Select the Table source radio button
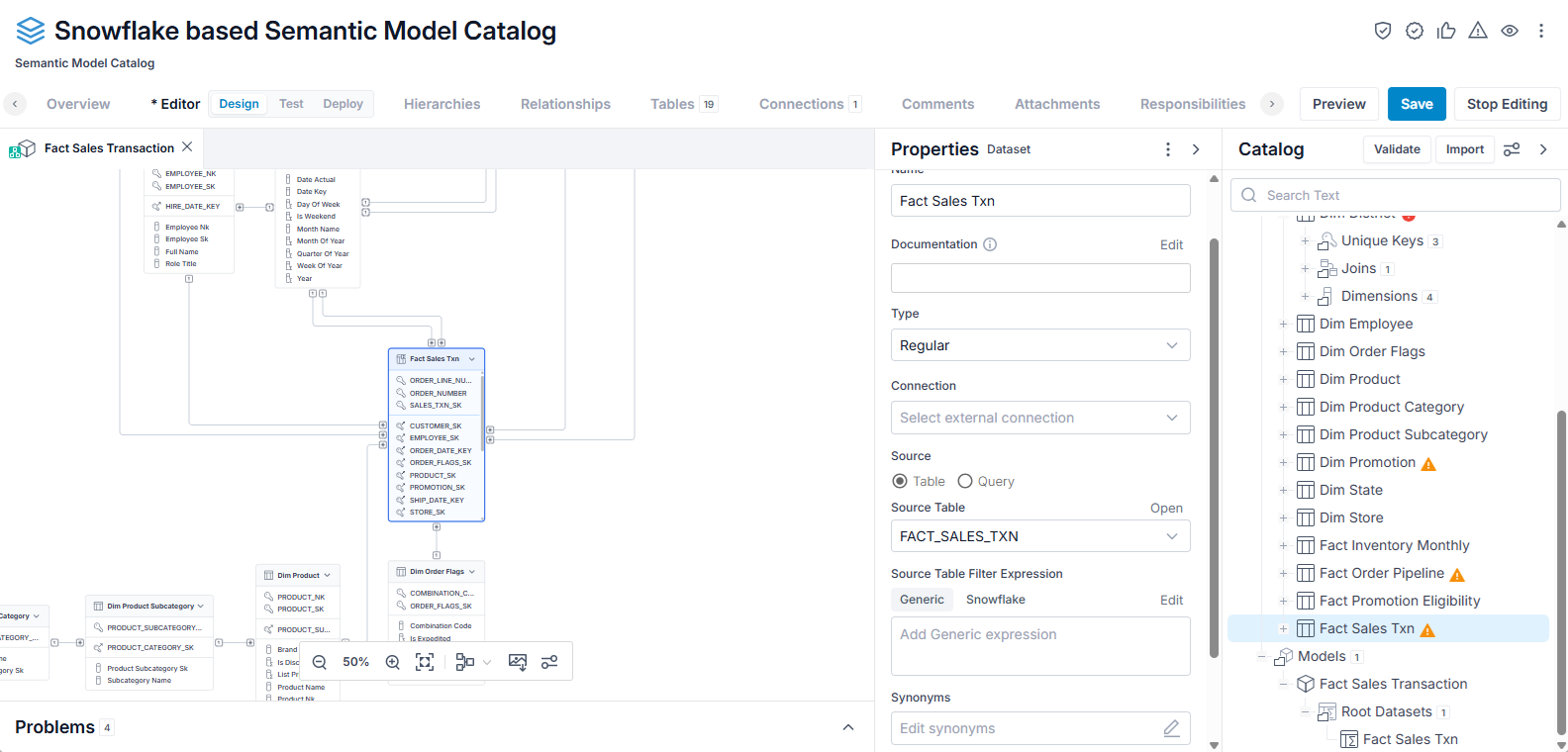Screen dimensions: 1568x752 900,481
